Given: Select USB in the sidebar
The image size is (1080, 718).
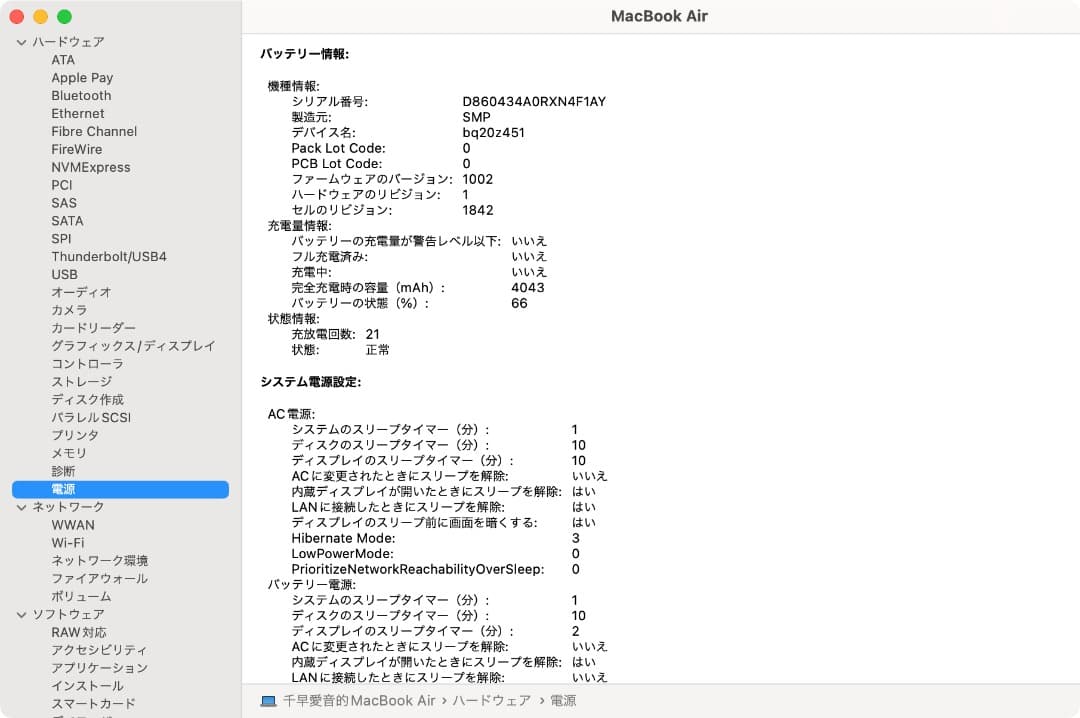Looking at the screenshot, I should point(65,274).
